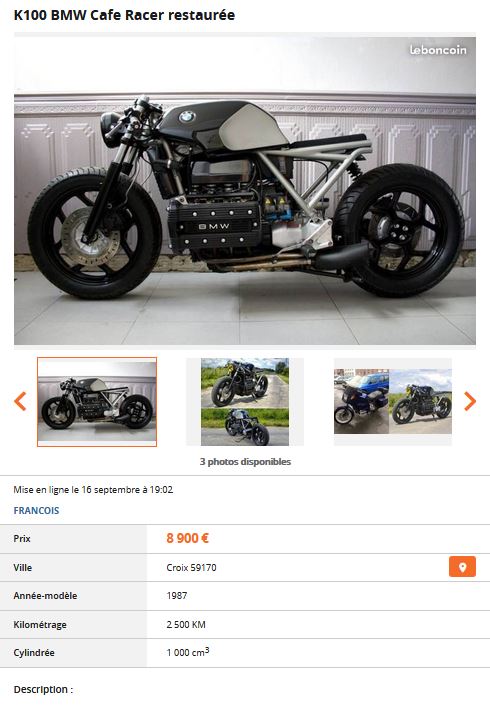Click the city text Croix 59170

point(191,567)
